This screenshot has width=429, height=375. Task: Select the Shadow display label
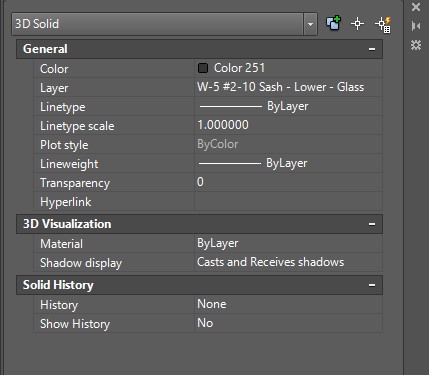pyautogui.click(x=81, y=263)
